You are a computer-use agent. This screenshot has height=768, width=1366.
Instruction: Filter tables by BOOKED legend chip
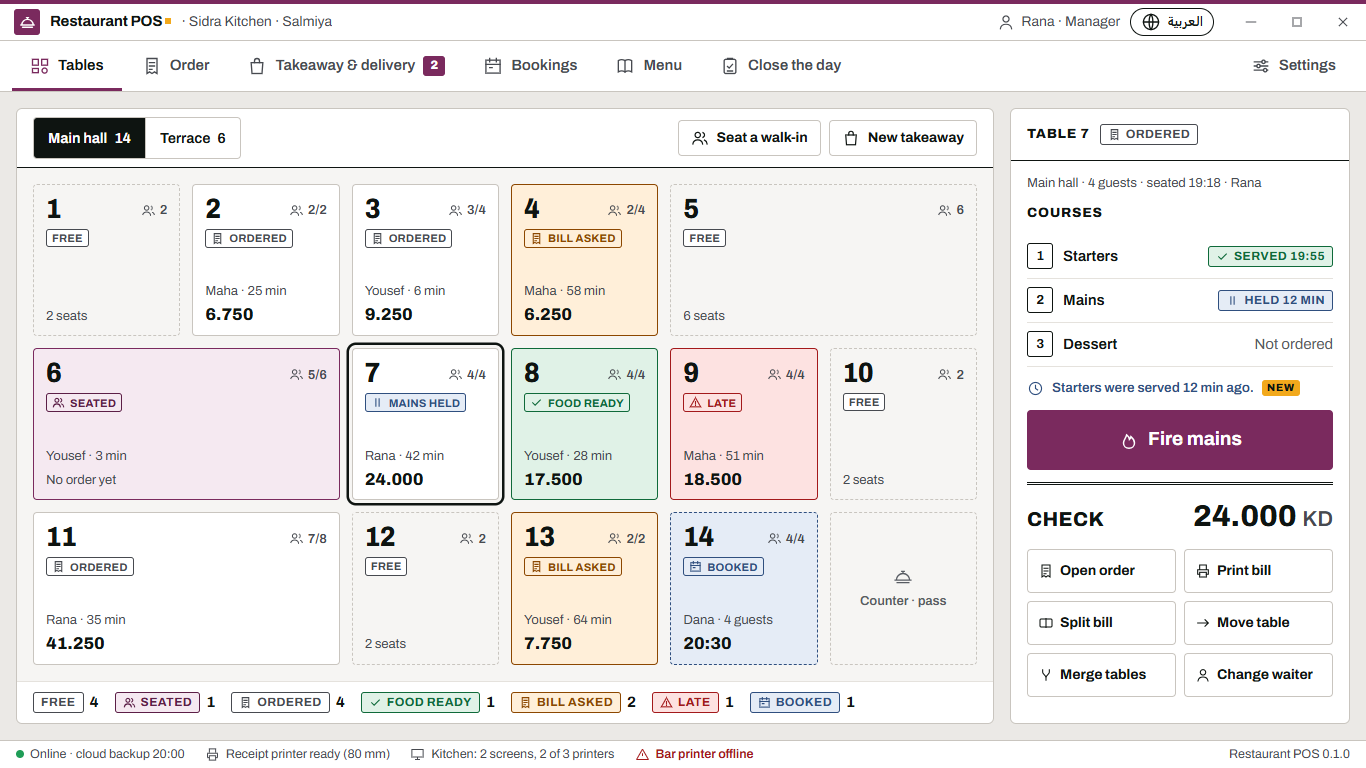(x=795, y=702)
